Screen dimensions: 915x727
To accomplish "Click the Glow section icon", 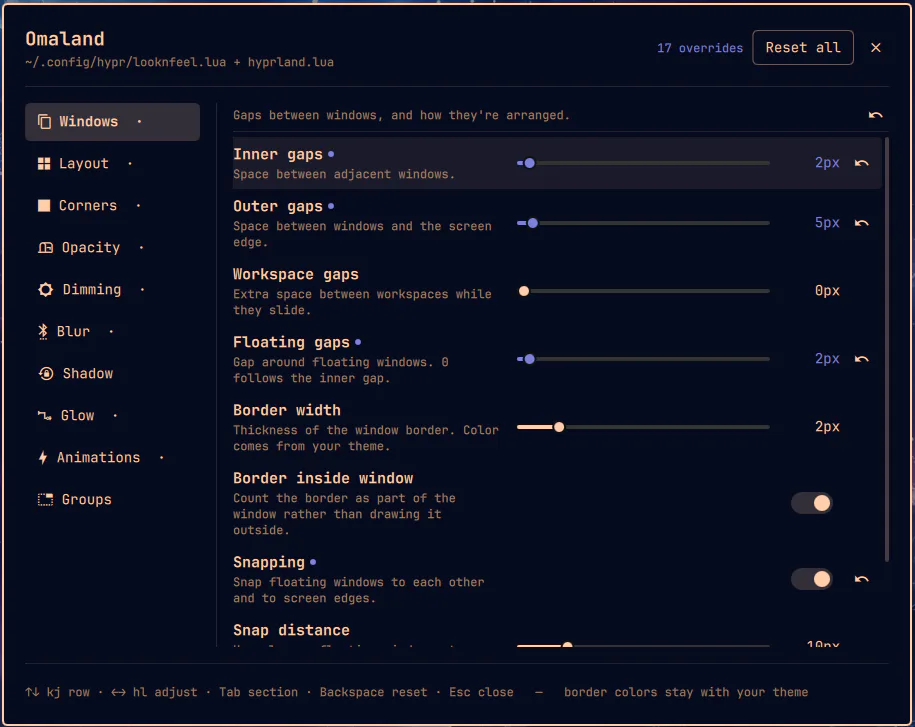I will pos(44,415).
